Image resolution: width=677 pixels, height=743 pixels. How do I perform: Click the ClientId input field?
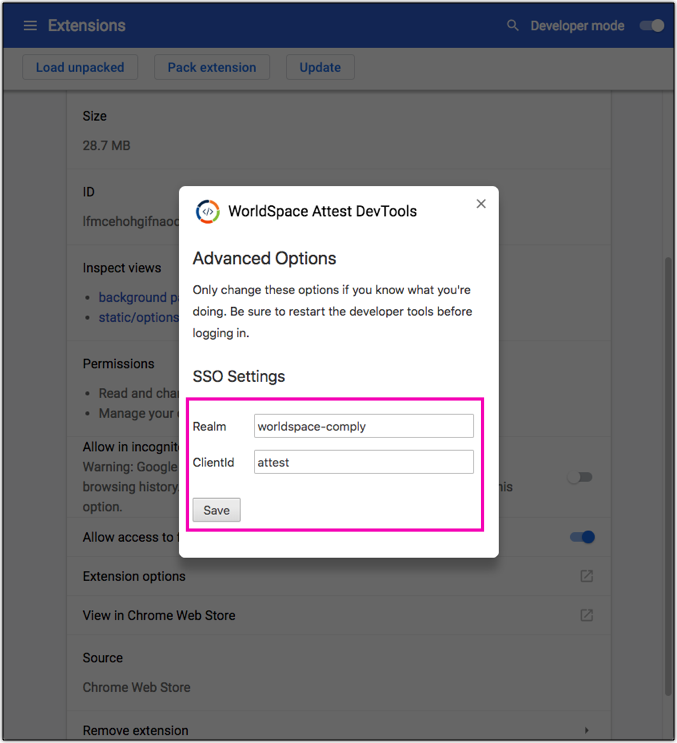(364, 462)
